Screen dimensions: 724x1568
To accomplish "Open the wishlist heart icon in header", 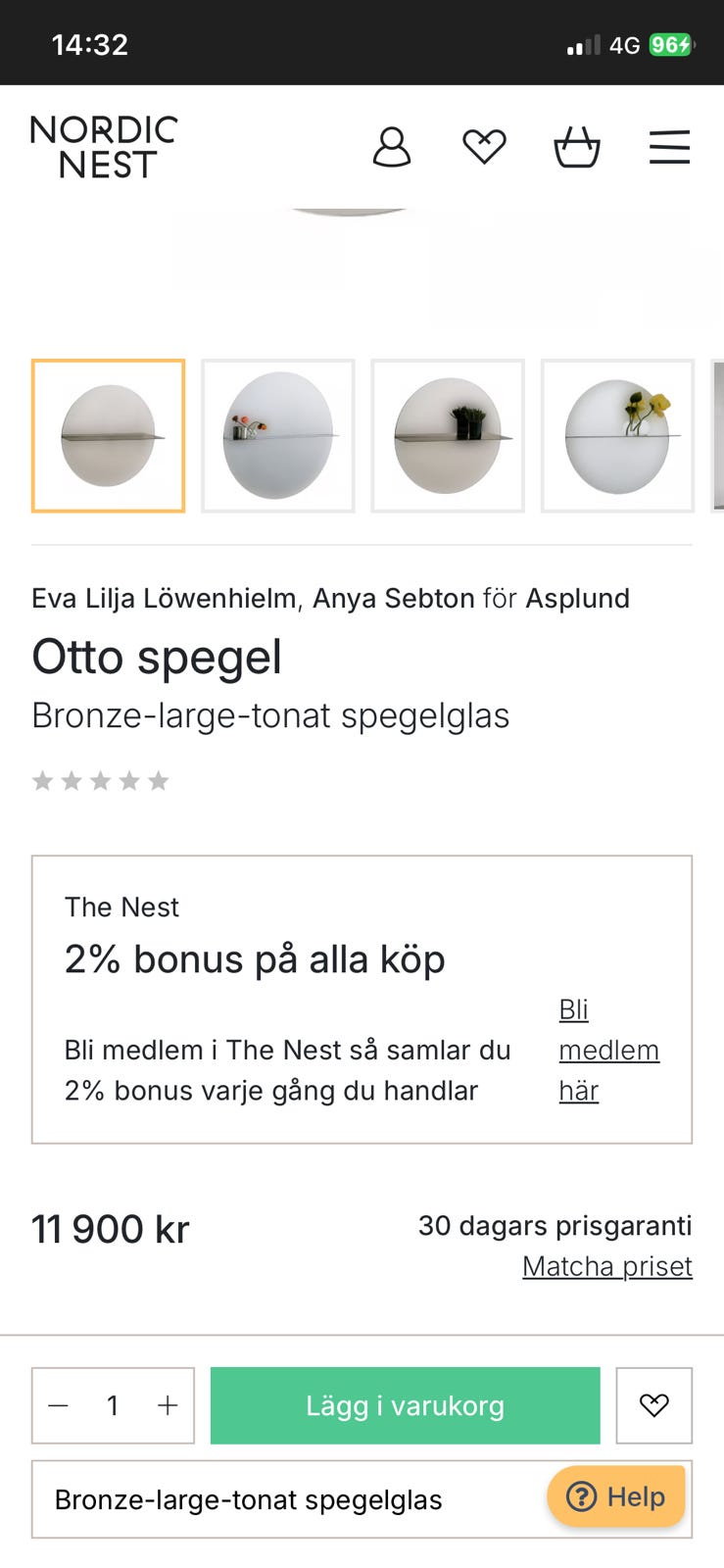I will (484, 147).
